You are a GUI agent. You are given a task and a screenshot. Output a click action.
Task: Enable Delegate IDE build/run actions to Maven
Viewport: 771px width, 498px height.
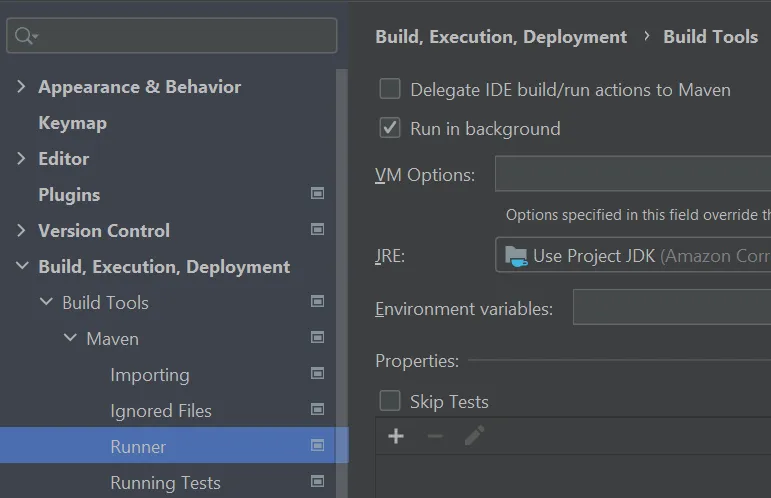pyautogui.click(x=390, y=90)
